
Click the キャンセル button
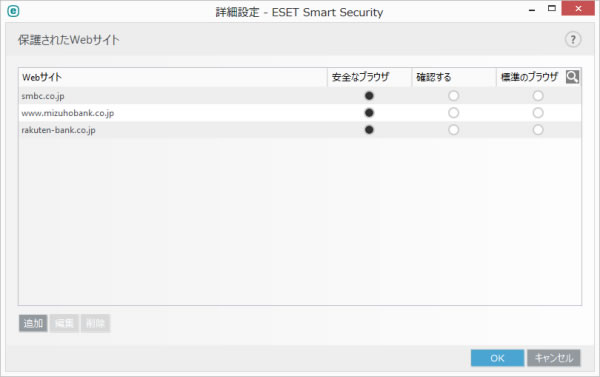(554, 358)
